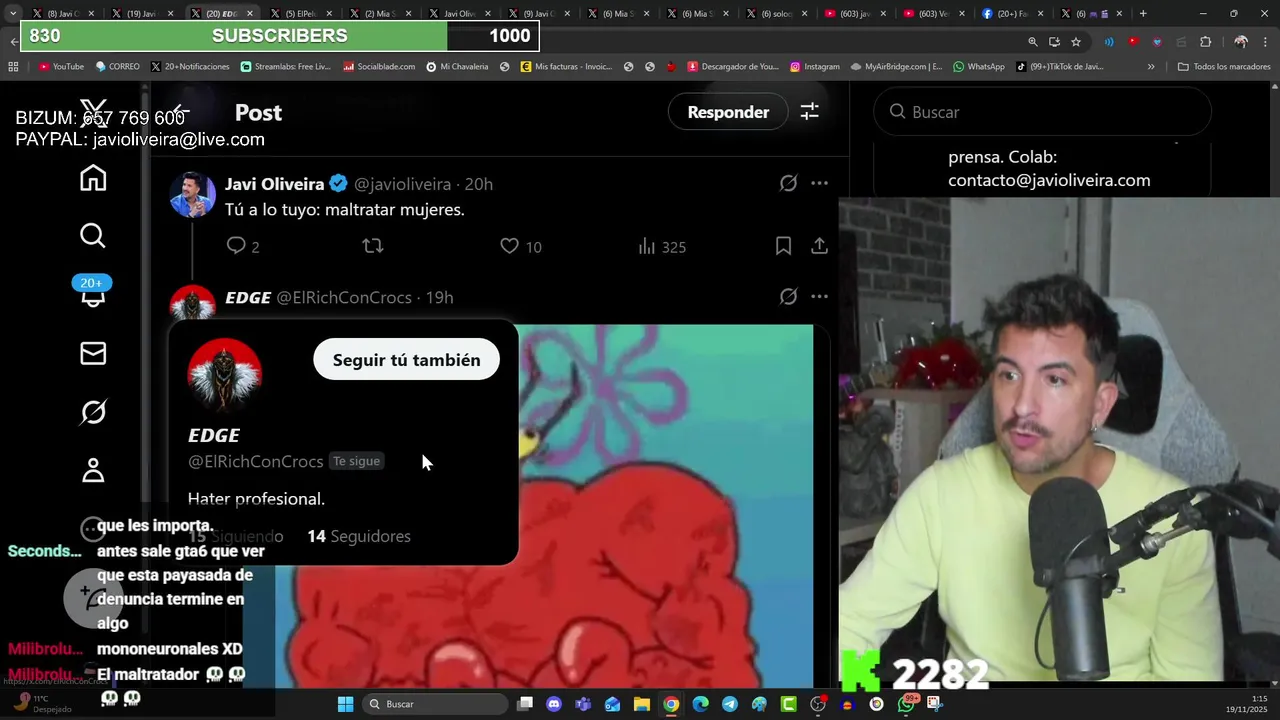Image resolution: width=1280 pixels, height=720 pixels.
Task: Open Socialblade.com bookmark
Action: (379, 67)
